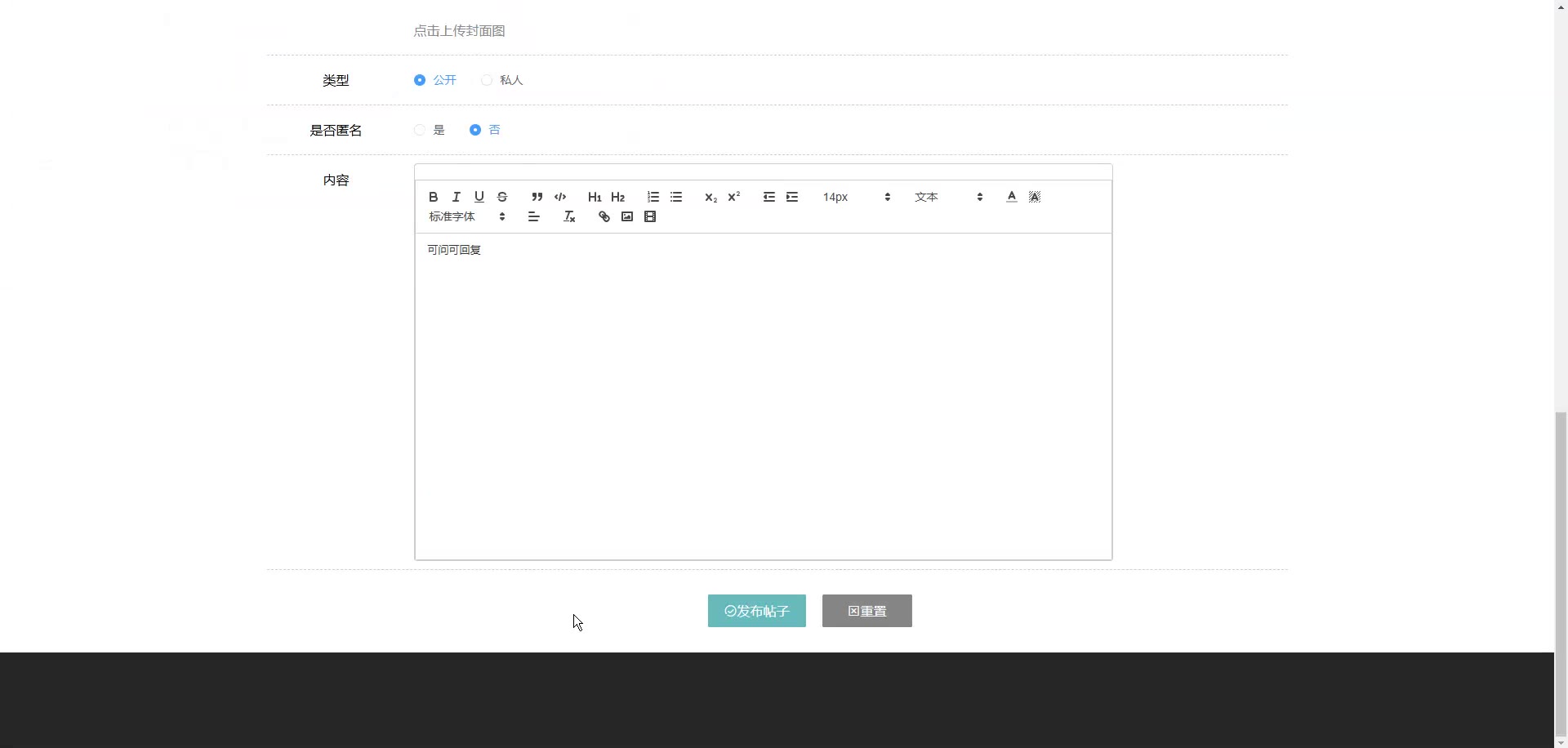
Task: Apply superscript formatting
Action: (x=733, y=197)
